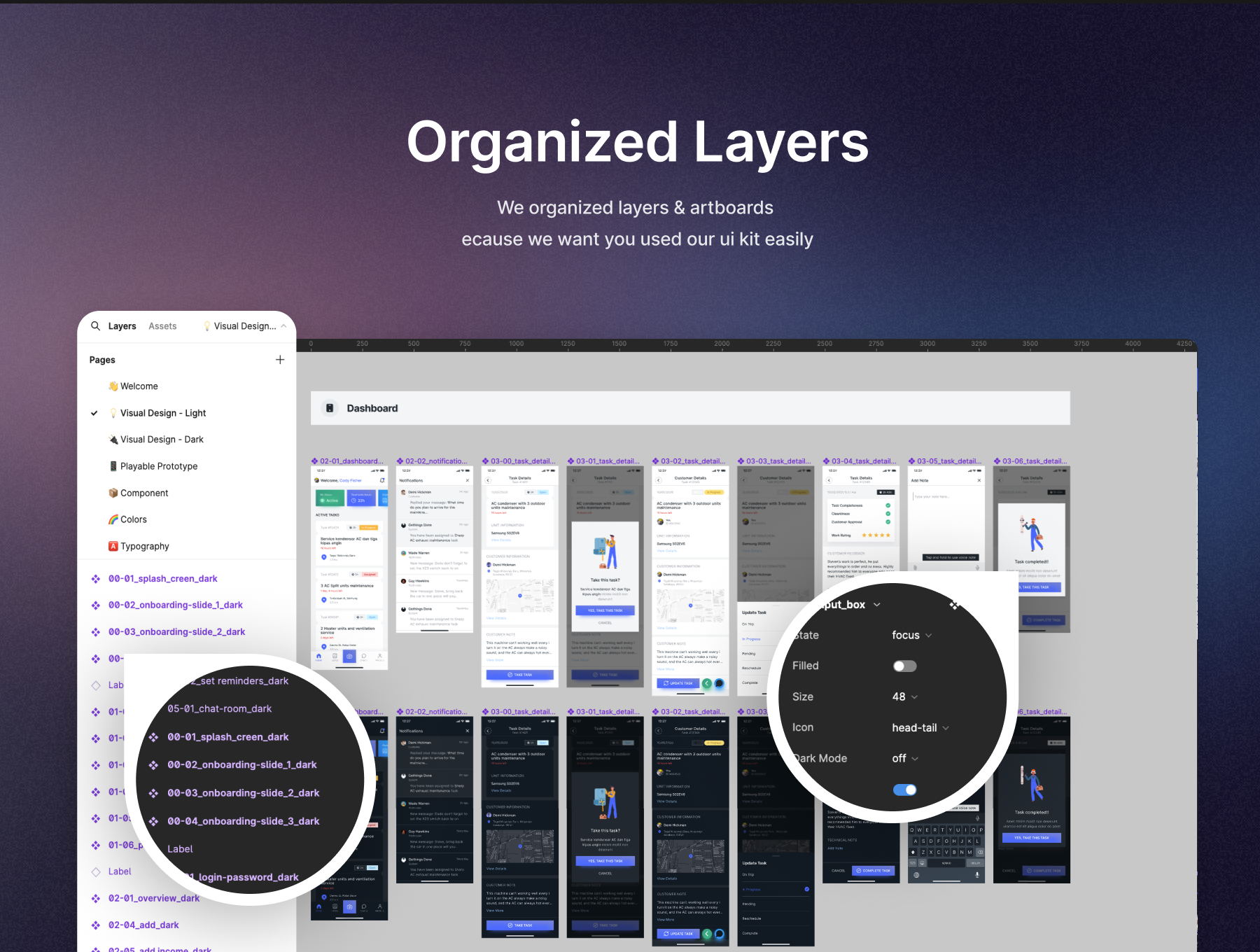Open the Size dropdown showing 48
The image size is (1260, 952).
(x=904, y=696)
